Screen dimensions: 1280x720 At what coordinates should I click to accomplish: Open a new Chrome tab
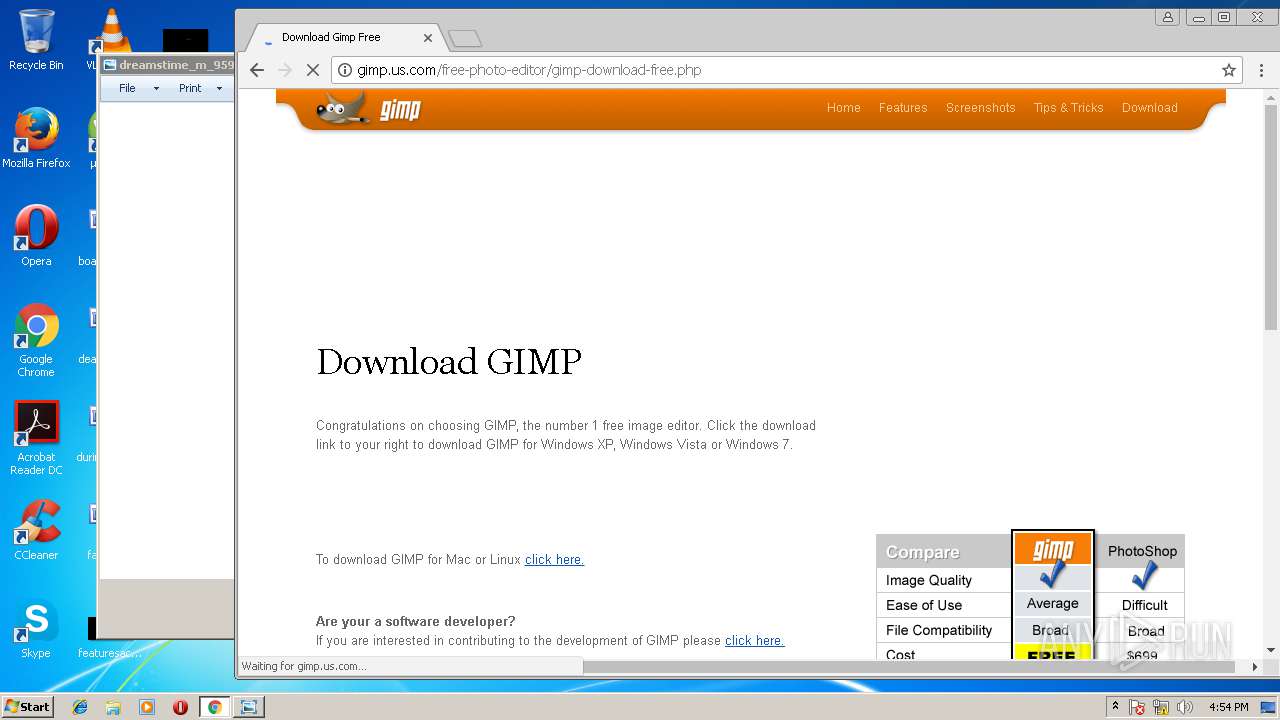465,39
